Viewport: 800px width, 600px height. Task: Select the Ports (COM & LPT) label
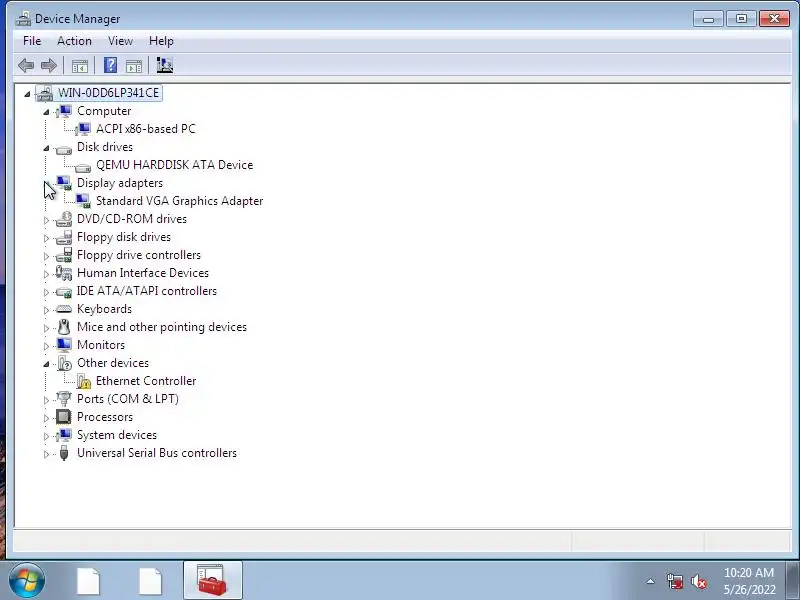point(128,398)
